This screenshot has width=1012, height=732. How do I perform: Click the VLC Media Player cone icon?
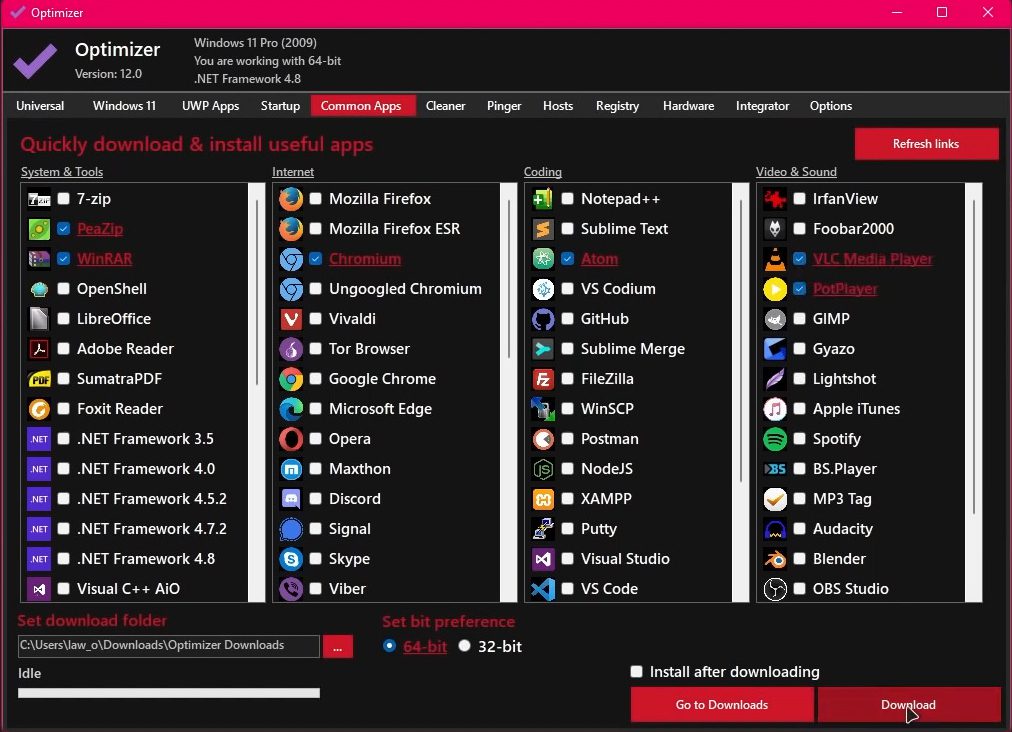pos(775,259)
